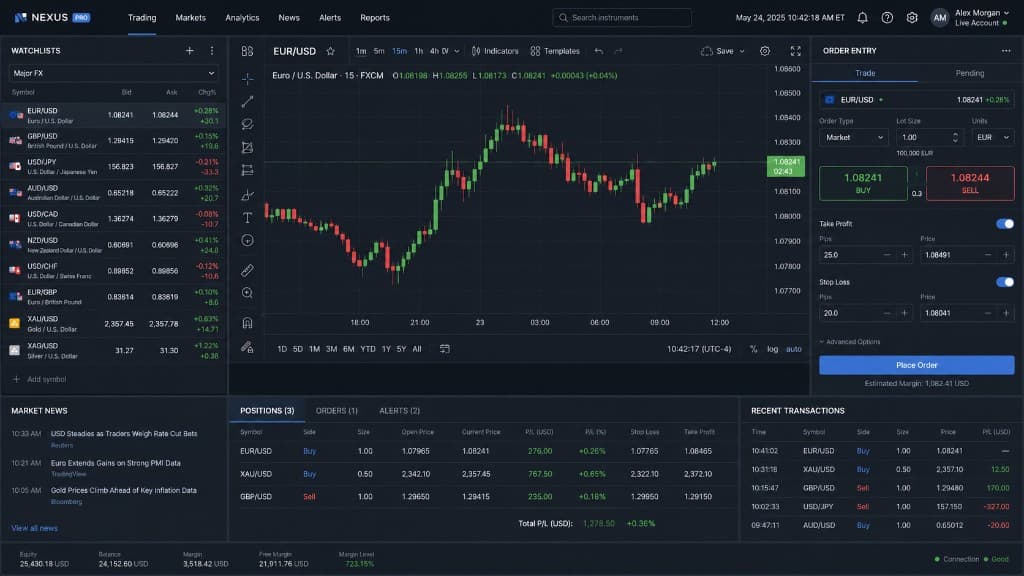Screen dimensions: 1024x576
Task: Open Euro Extends Gains news headline
Action: pos(116,463)
